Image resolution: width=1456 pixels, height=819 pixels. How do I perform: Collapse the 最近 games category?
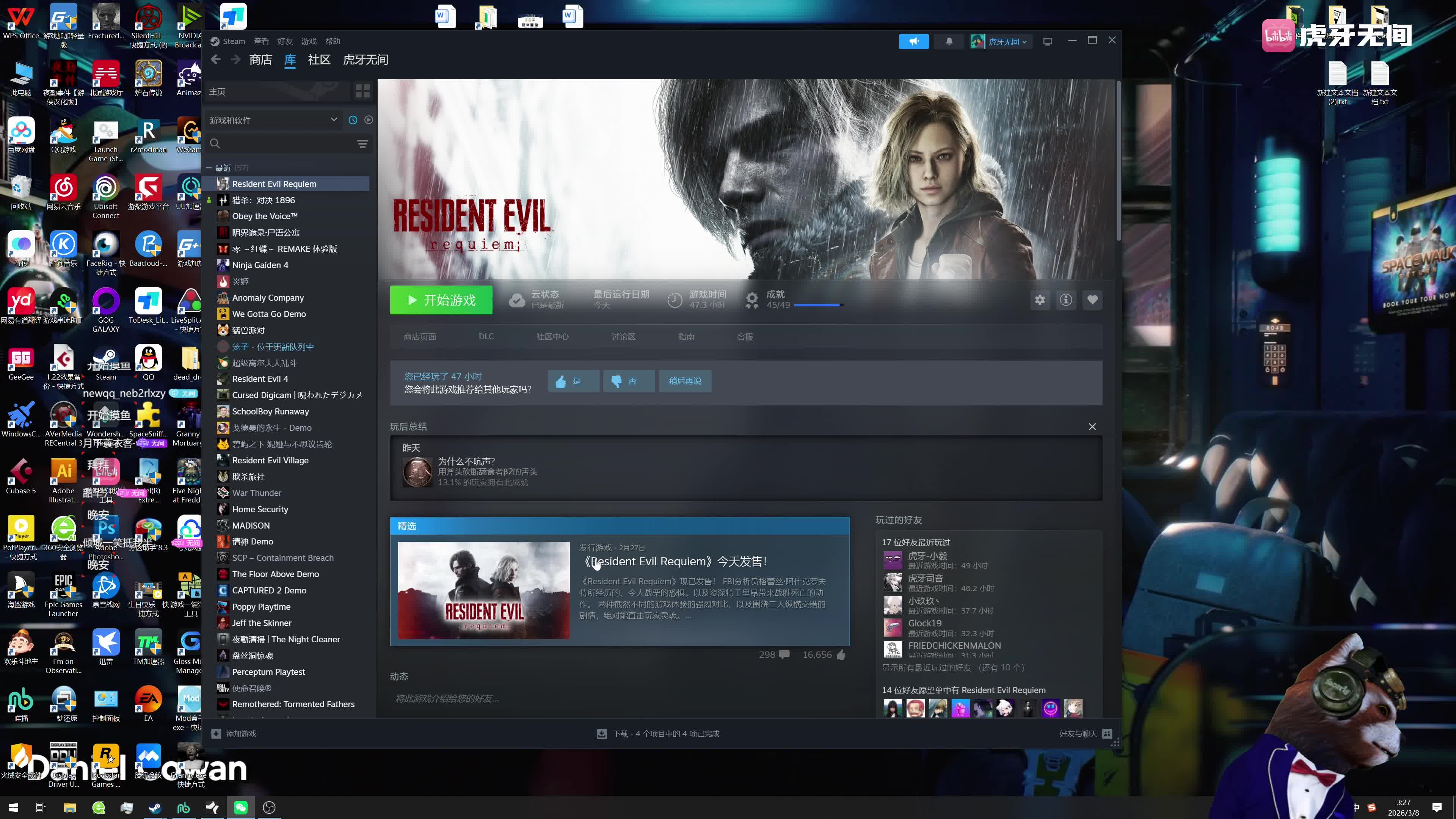(209, 168)
